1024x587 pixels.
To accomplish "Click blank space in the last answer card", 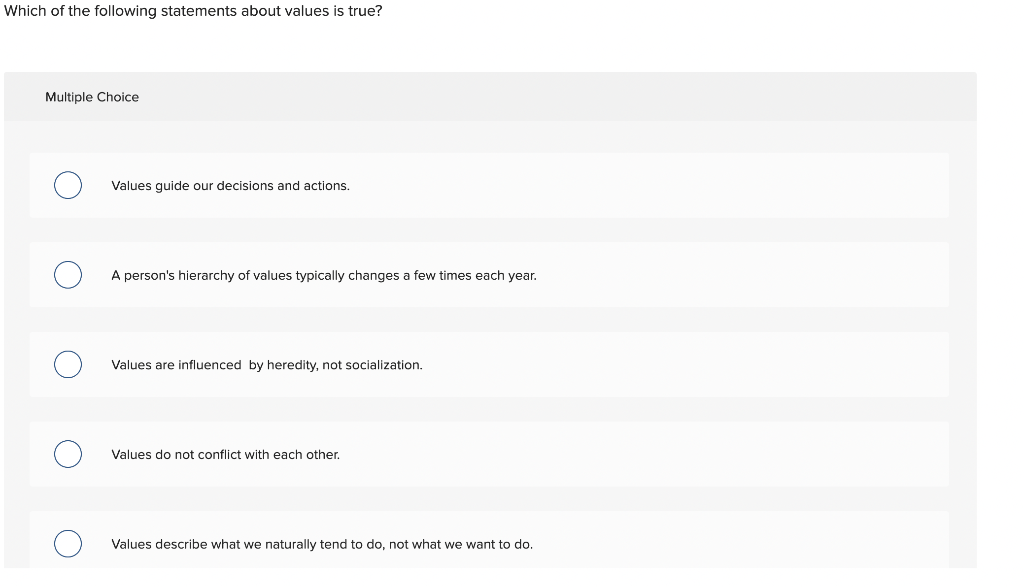I will (738, 542).
